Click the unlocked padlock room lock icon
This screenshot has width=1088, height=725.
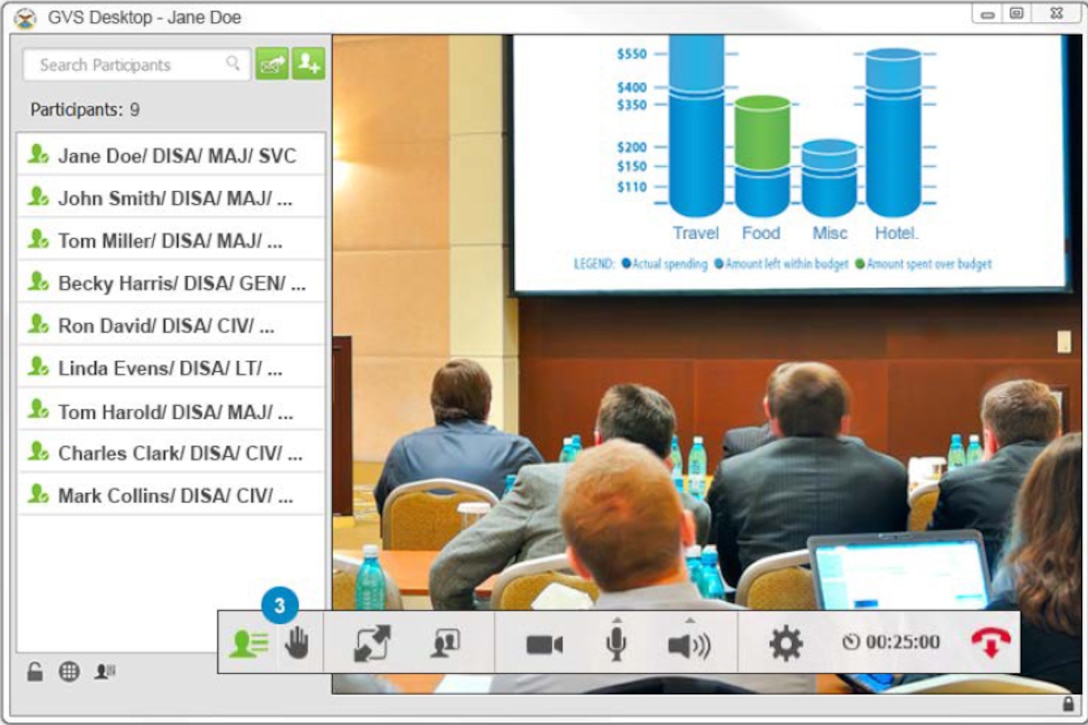point(35,672)
